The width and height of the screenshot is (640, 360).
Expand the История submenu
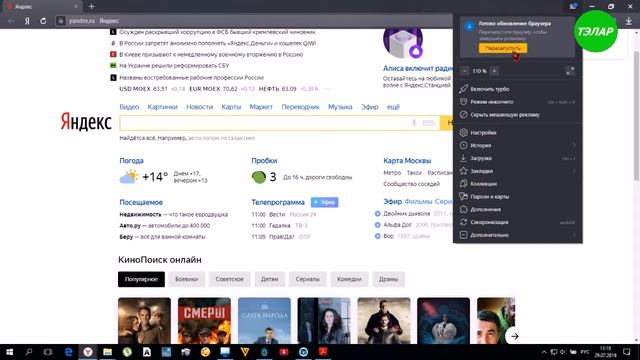[x=517, y=145]
